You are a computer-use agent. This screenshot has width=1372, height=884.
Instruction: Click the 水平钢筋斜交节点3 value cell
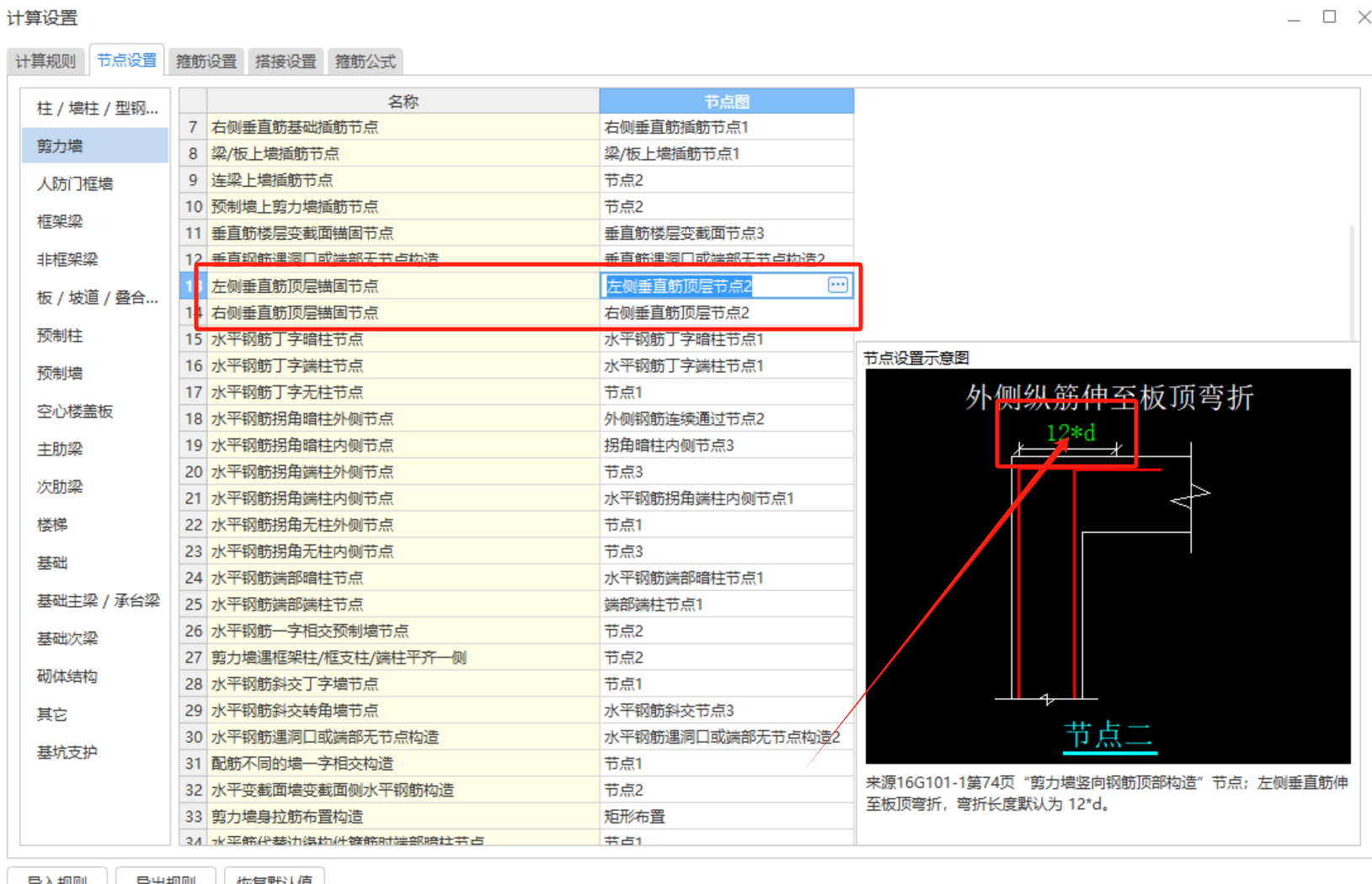pos(727,711)
